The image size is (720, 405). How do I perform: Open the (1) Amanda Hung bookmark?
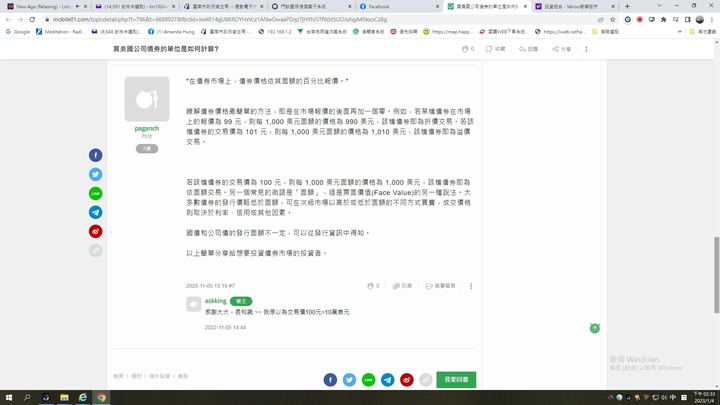(171, 32)
